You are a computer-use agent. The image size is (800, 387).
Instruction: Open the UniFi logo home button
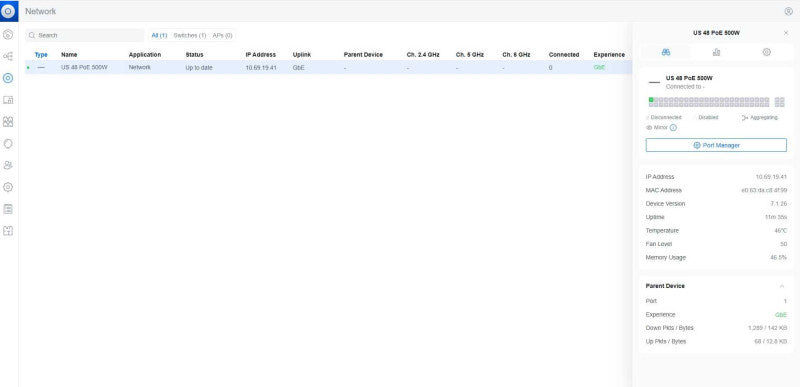[9, 11]
